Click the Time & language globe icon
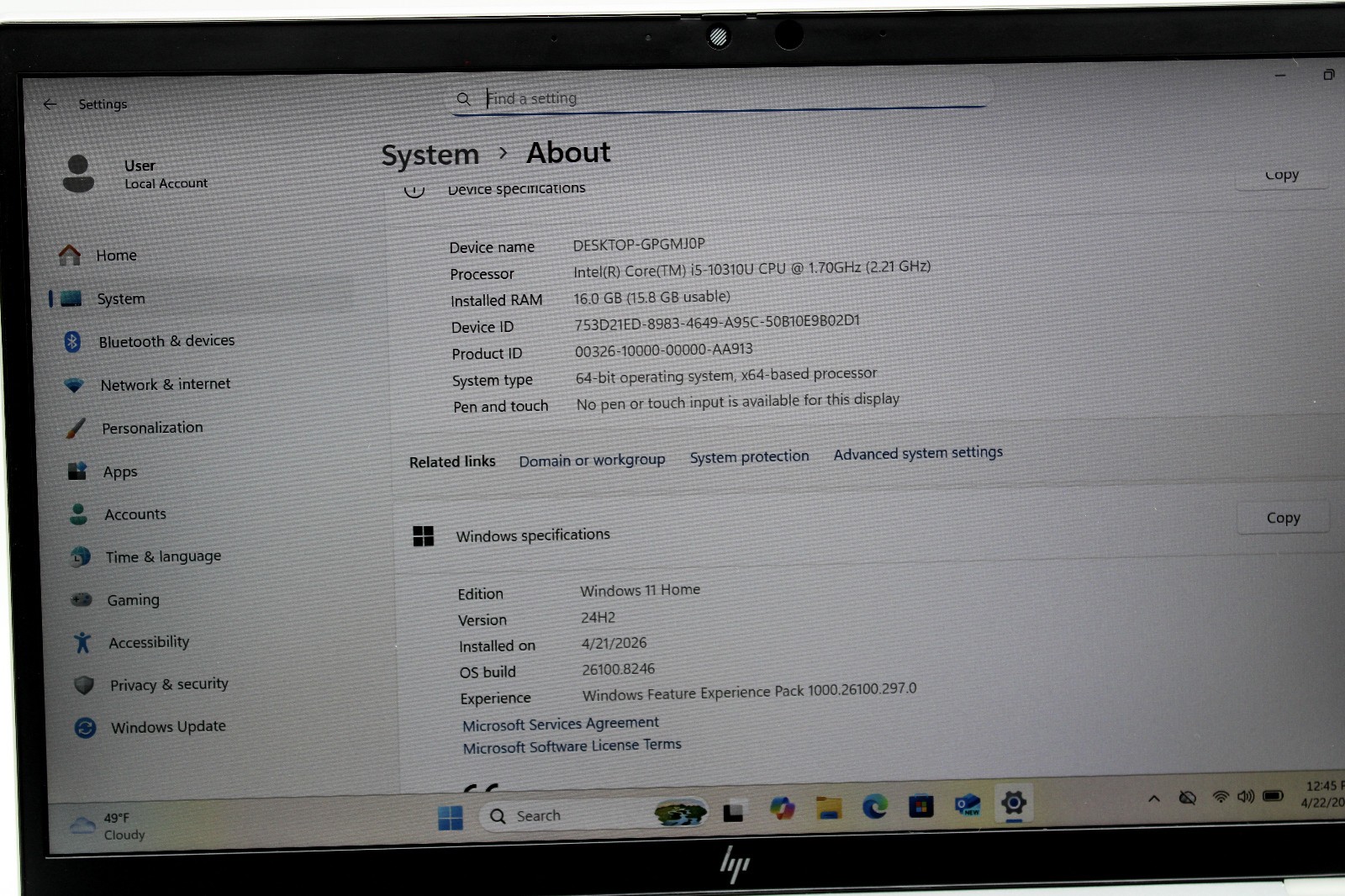Viewport: 1345px width, 896px height. click(x=80, y=556)
